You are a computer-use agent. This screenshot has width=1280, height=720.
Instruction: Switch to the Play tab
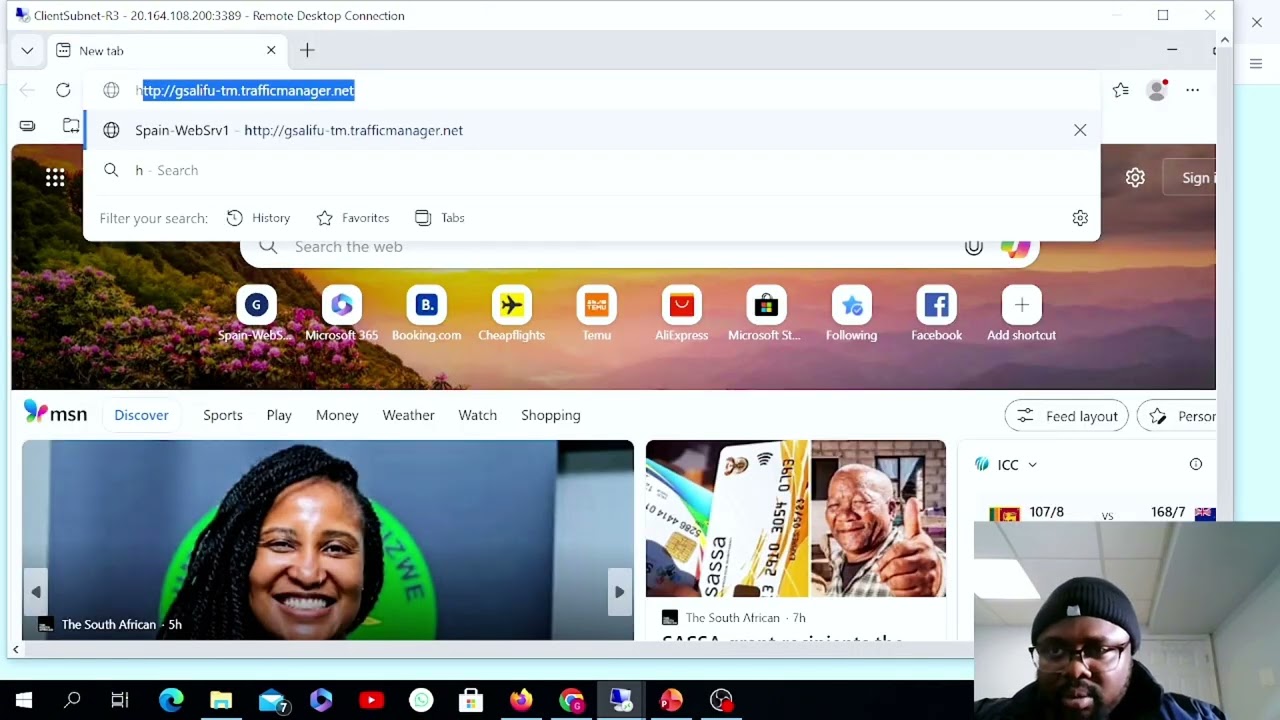tap(279, 415)
